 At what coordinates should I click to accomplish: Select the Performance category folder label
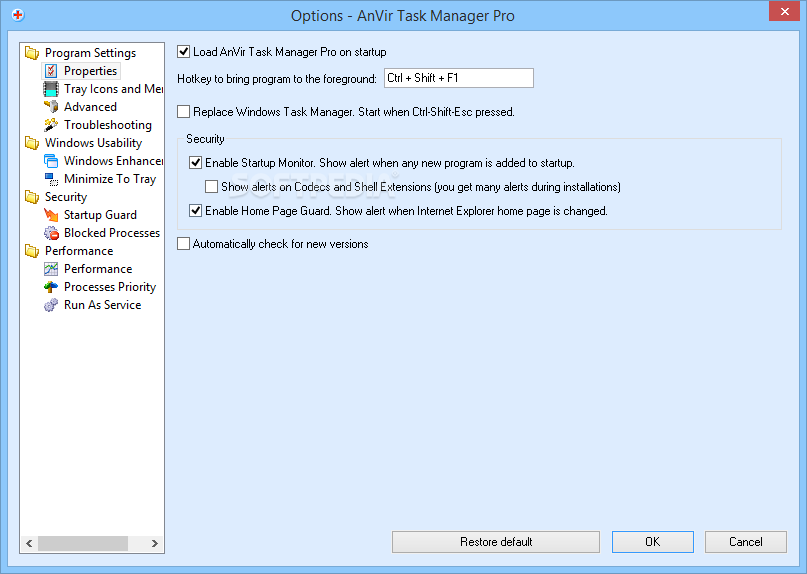click(x=79, y=251)
